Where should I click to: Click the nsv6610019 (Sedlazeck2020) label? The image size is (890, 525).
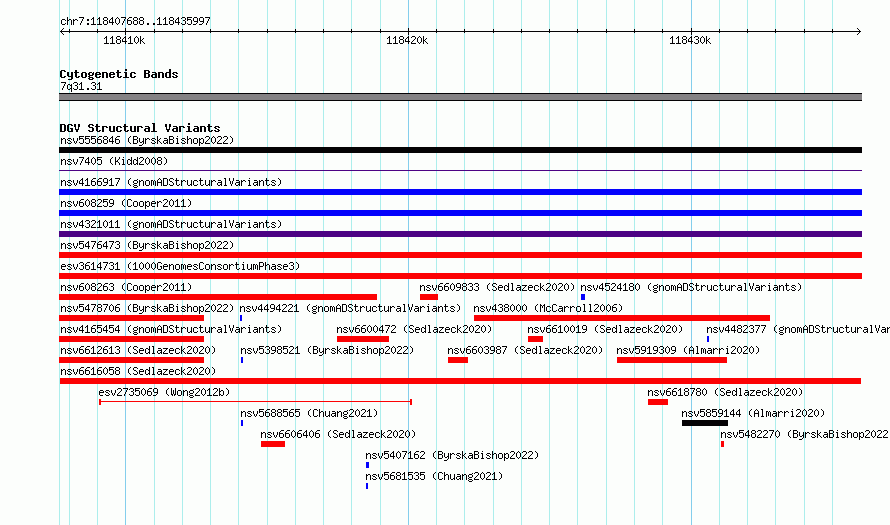tap(605, 329)
